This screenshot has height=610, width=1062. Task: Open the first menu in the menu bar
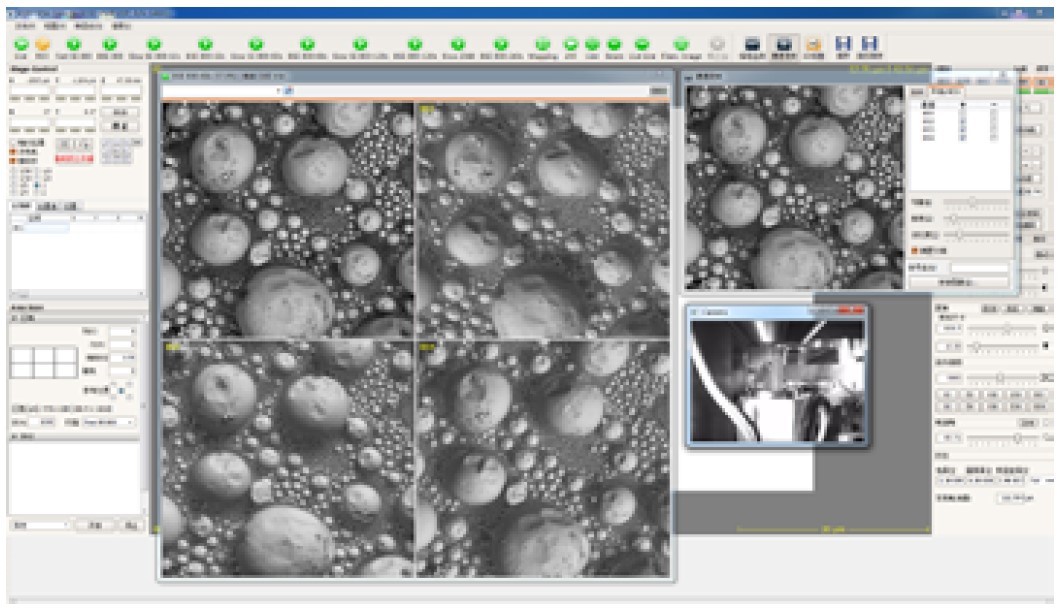27,24
